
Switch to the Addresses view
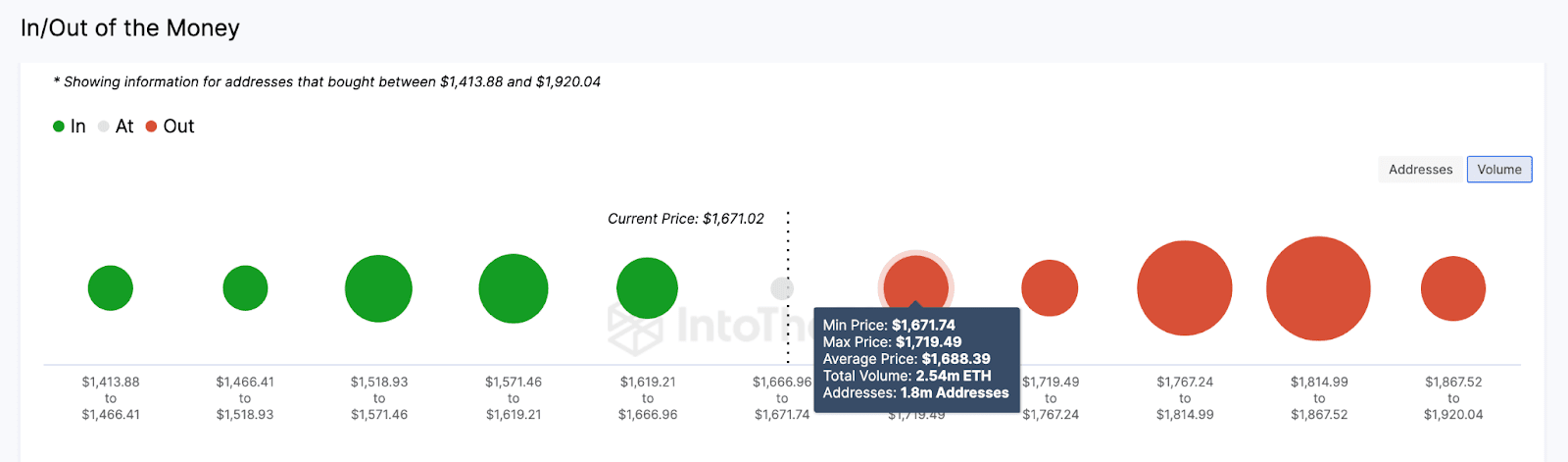pos(1420,170)
